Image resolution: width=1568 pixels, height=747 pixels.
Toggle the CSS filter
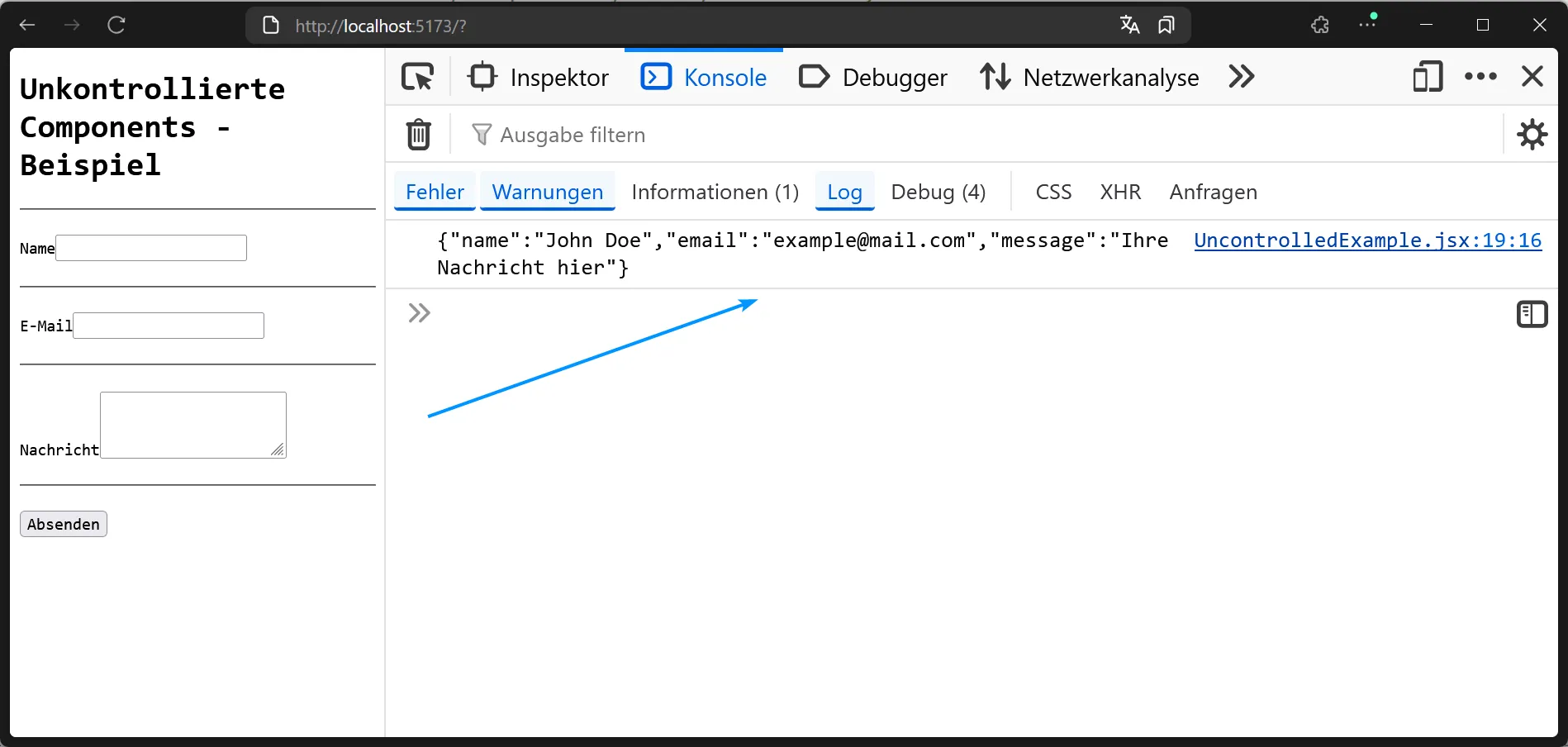click(x=1053, y=192)
